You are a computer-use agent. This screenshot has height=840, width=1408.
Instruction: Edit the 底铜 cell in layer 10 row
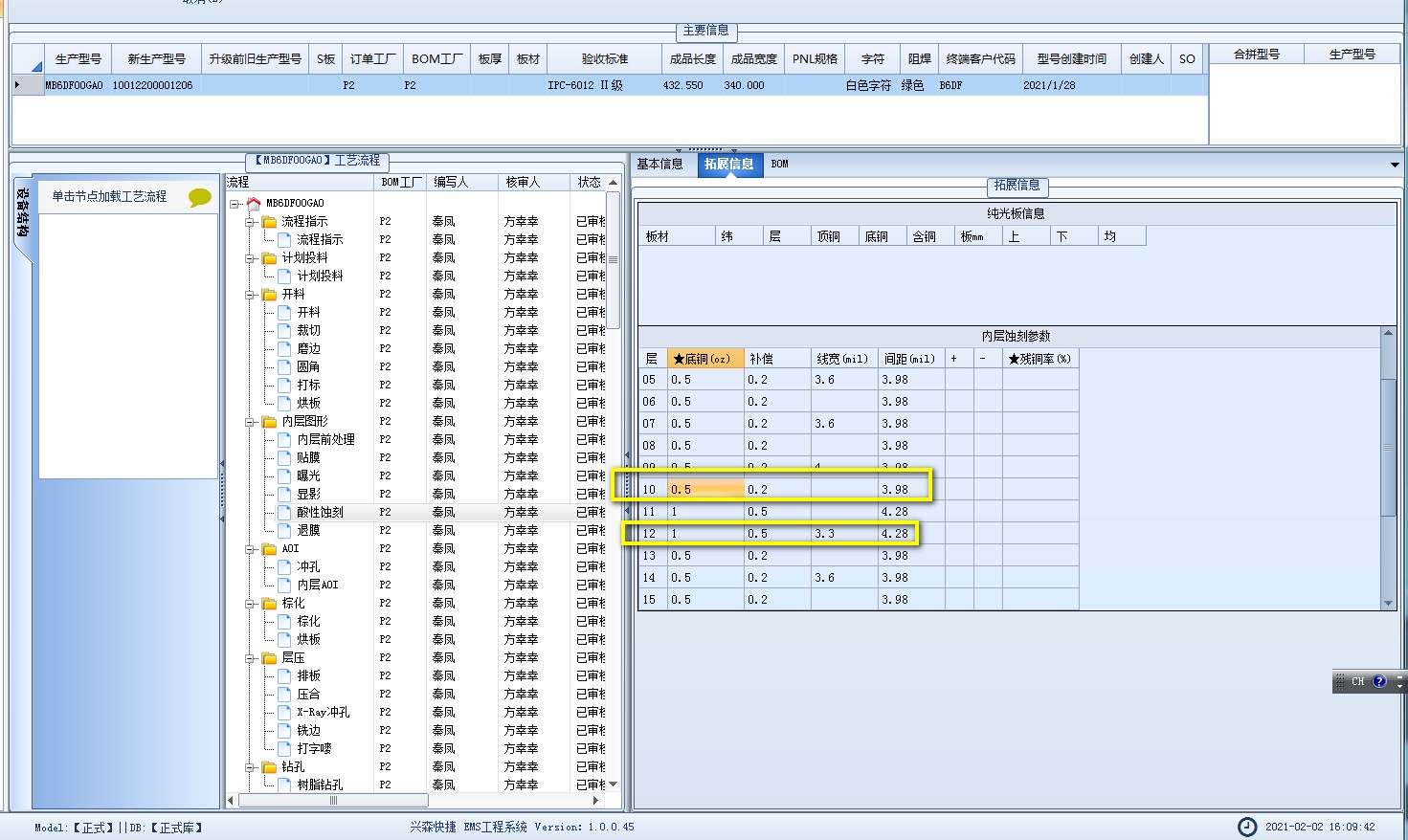(705, 489)
